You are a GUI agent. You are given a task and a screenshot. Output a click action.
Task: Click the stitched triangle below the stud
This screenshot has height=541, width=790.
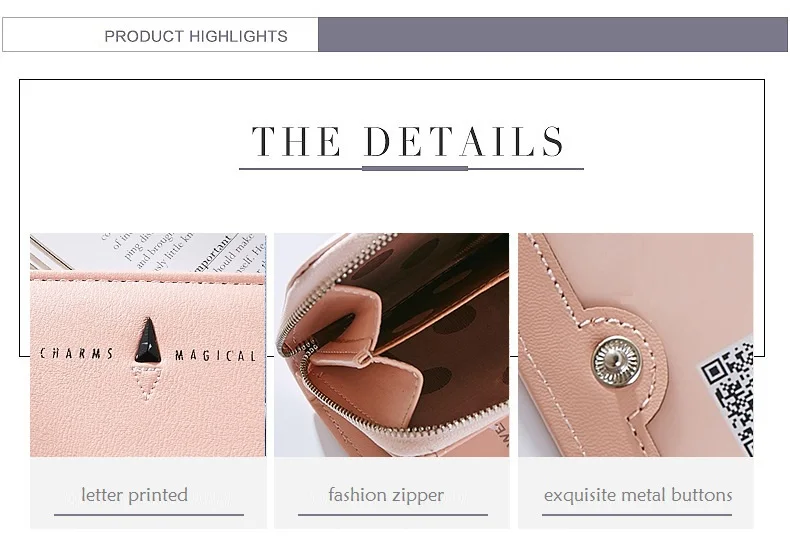coord(148,382)
